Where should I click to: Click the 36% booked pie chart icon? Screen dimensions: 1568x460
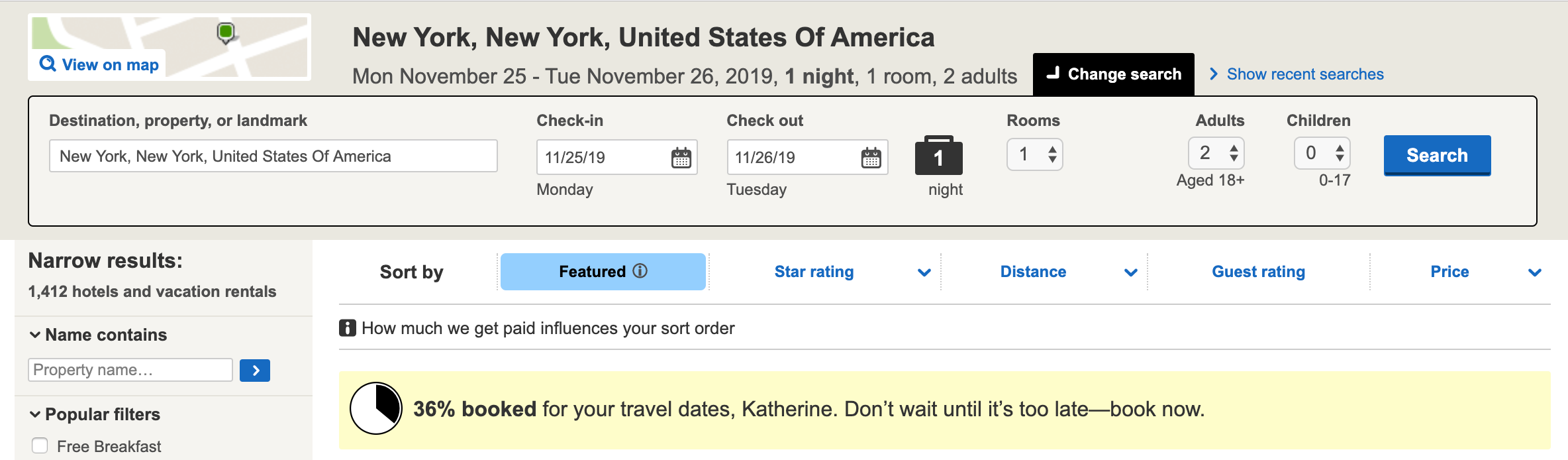pos(375,408)
